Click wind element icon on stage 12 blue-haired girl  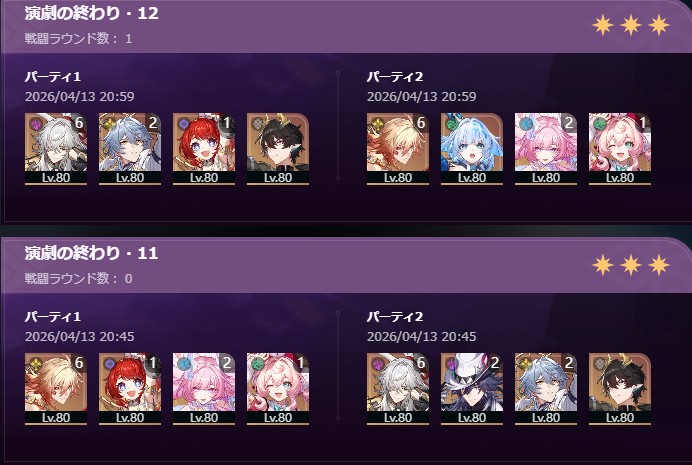(x=451, y=124)
